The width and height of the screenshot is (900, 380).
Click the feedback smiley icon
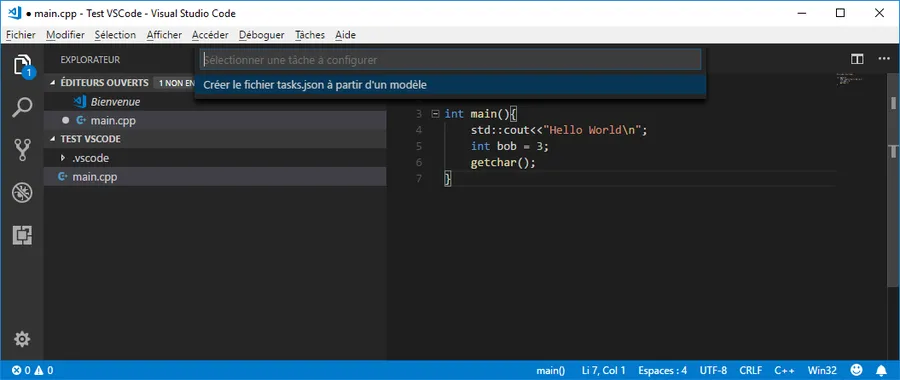tap(856, 370)
